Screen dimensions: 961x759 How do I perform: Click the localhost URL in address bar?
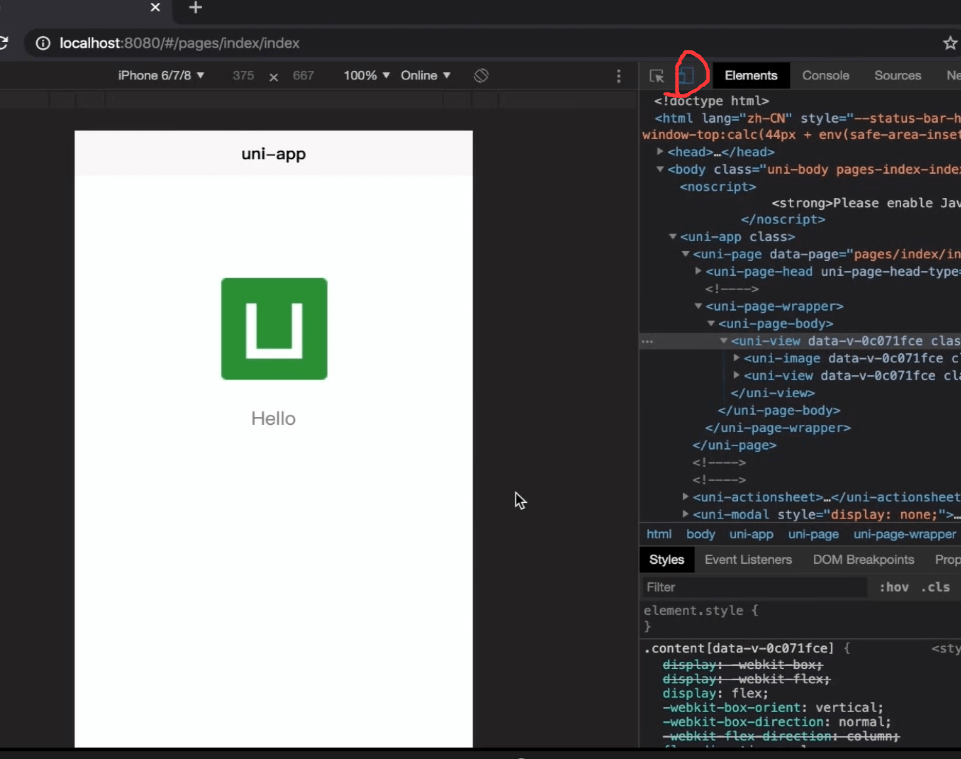(x=179, y=43)
